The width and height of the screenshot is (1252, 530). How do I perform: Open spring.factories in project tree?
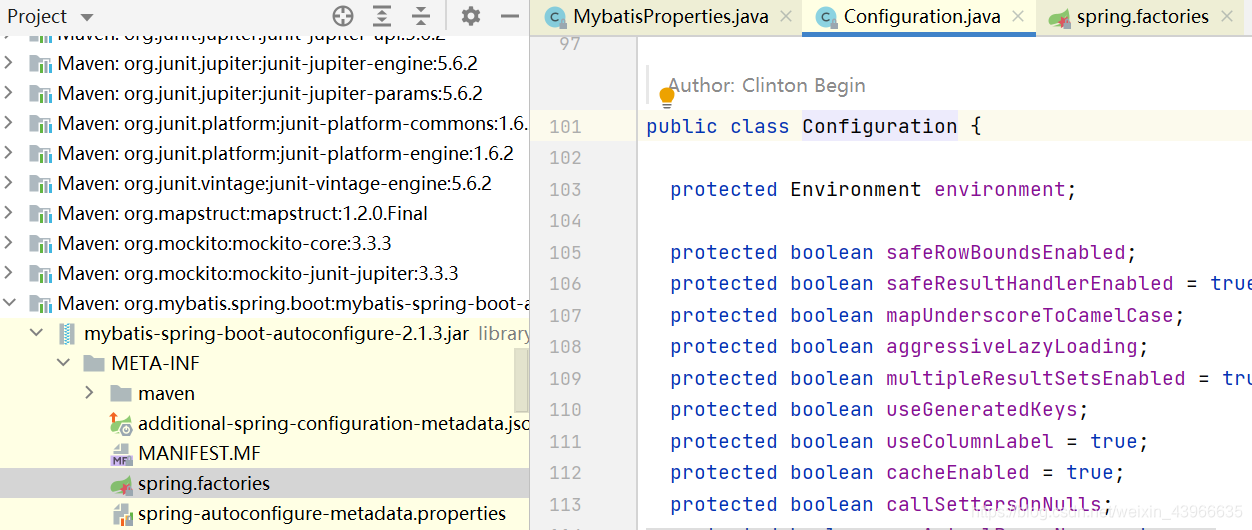click(204, 483)
